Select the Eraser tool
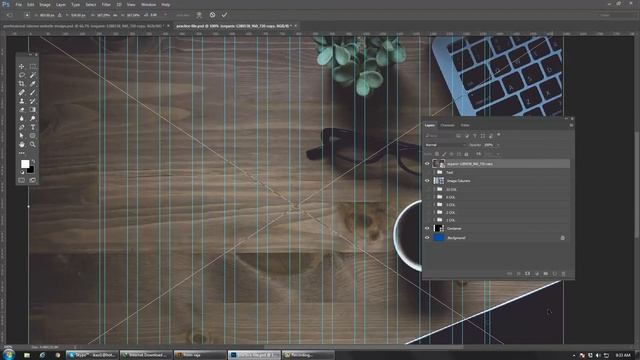This screenshot has width=640, height=360. pyautogui.click(x=22, y=109)
